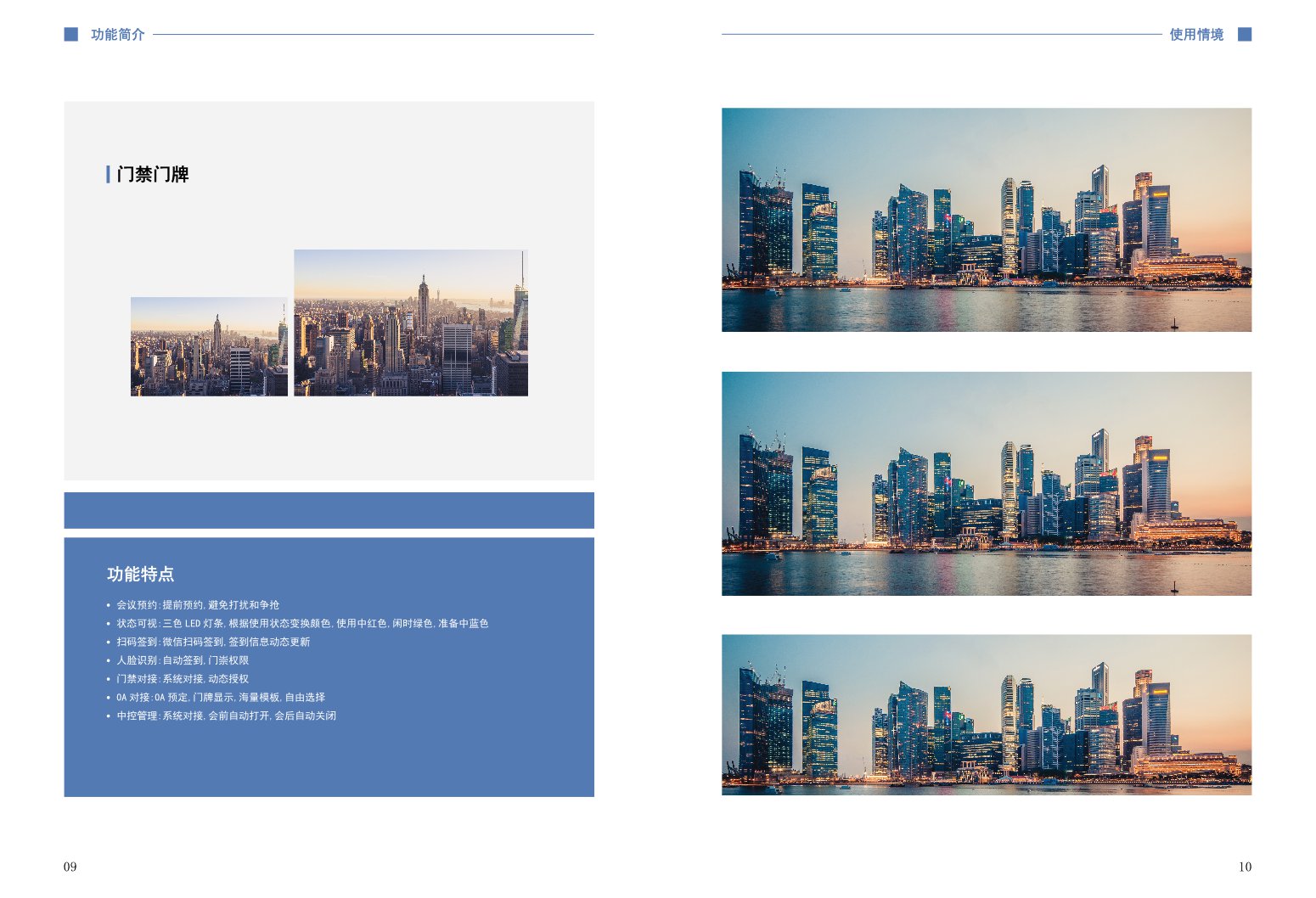Select the blue square beside 使用情境
The width and height of the screenshot is (1316, 898).
pos(1245,35)
